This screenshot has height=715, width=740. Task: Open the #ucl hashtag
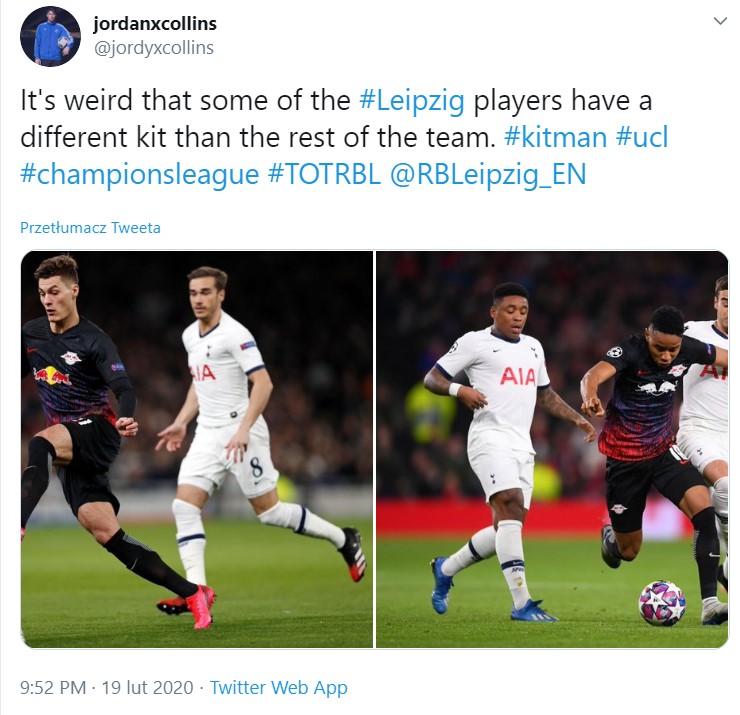pos(642,137)
